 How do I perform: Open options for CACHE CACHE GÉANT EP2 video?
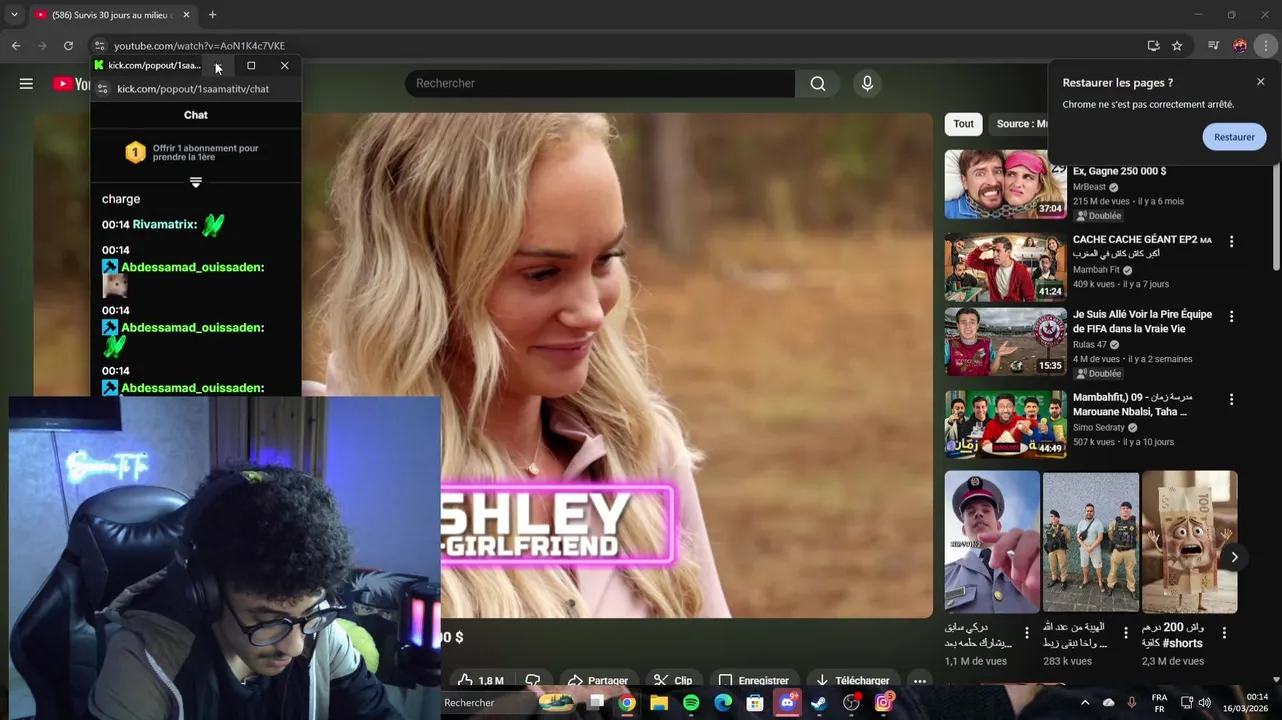(x=1231, y=242)
